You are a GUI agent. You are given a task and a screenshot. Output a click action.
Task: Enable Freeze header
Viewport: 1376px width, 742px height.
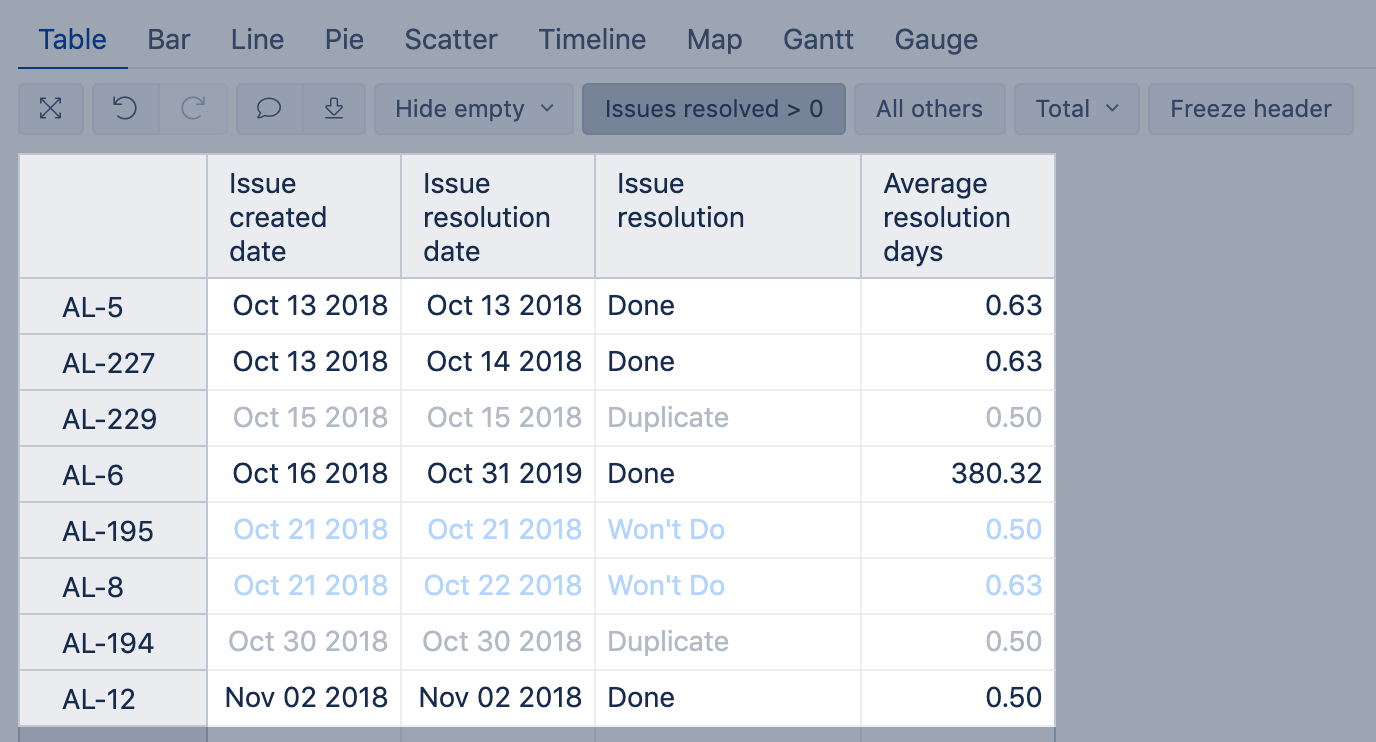[1250, 109]
